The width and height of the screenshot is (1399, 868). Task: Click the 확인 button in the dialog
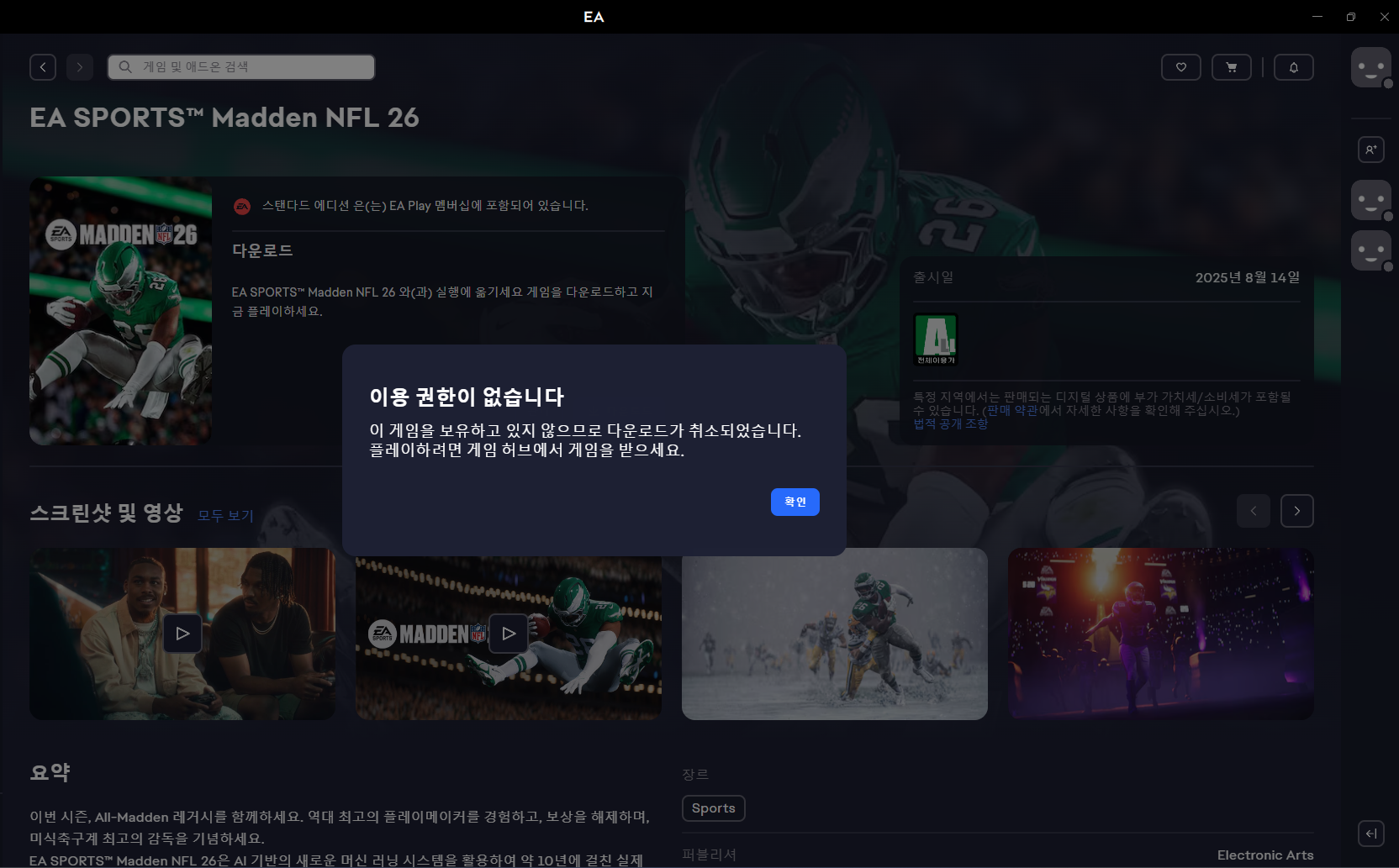point(795,502)
